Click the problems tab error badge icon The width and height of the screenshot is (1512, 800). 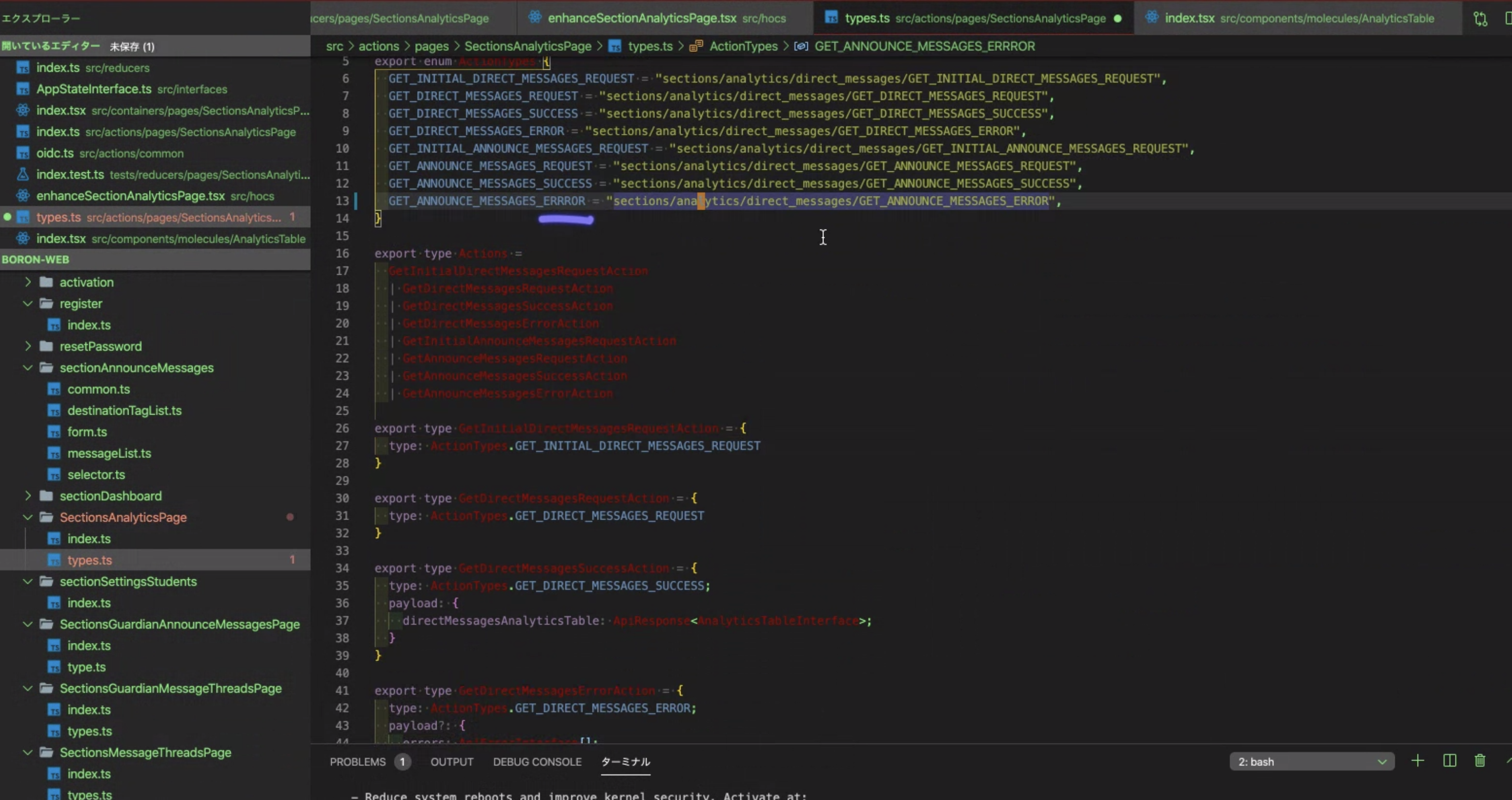click(402, 762)
